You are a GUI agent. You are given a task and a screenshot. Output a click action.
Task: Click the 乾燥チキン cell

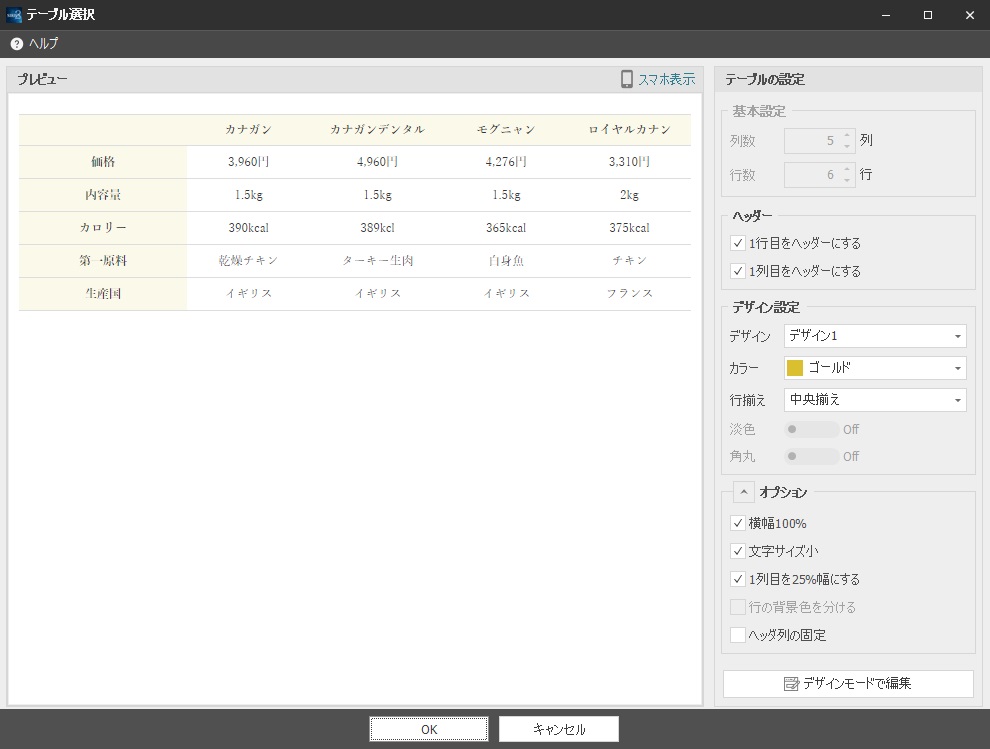click(249, 260)
